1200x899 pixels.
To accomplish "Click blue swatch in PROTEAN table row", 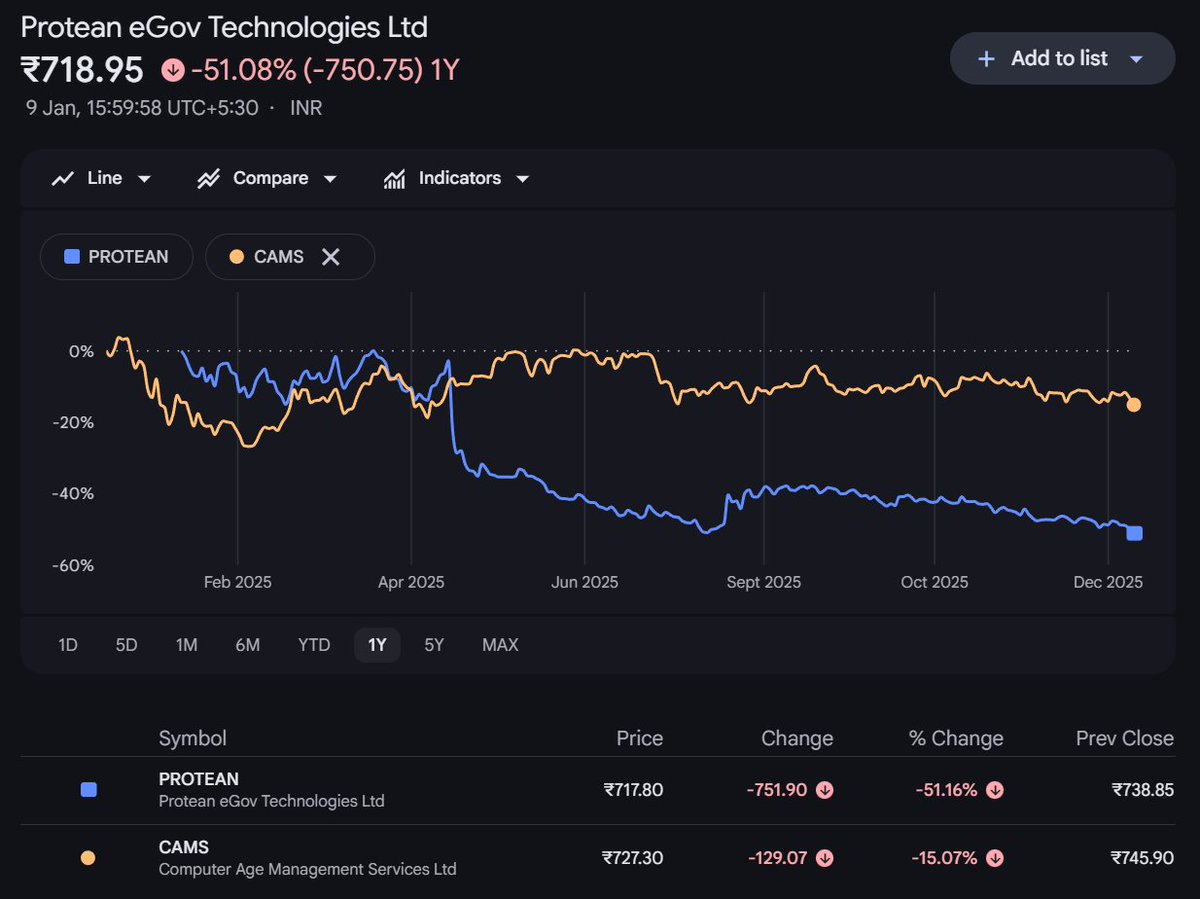I will pyautogui.click(x=88, y=790).
